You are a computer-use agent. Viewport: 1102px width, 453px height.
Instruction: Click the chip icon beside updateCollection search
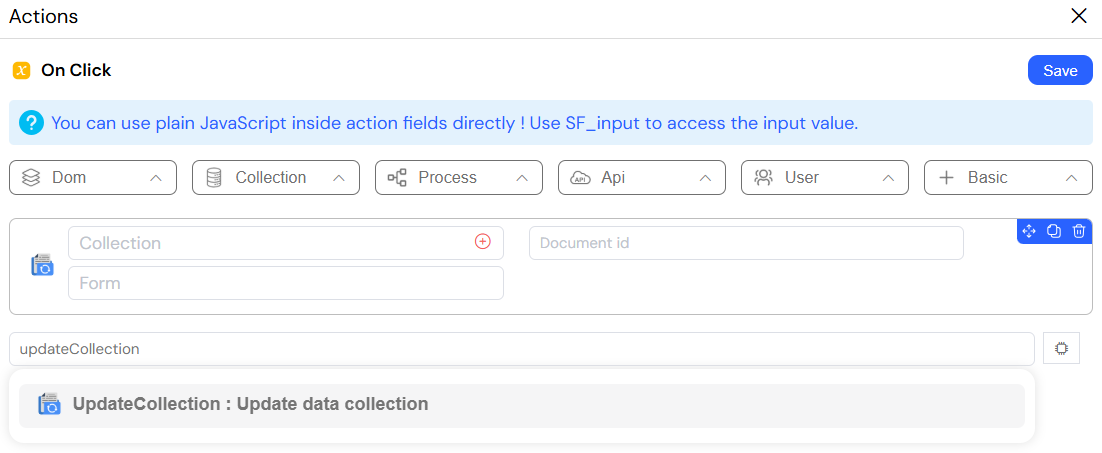click(1061, 348)
